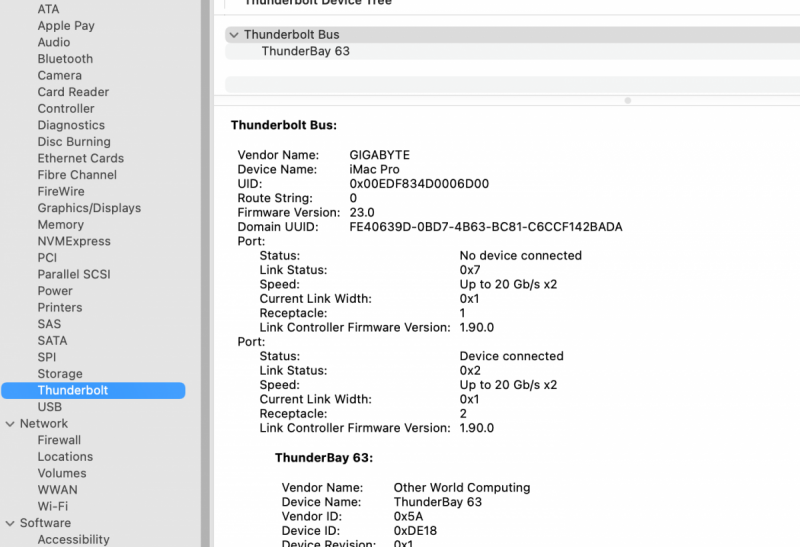
Task: Select Audio in the sidebar
Action: click(54, 42)
